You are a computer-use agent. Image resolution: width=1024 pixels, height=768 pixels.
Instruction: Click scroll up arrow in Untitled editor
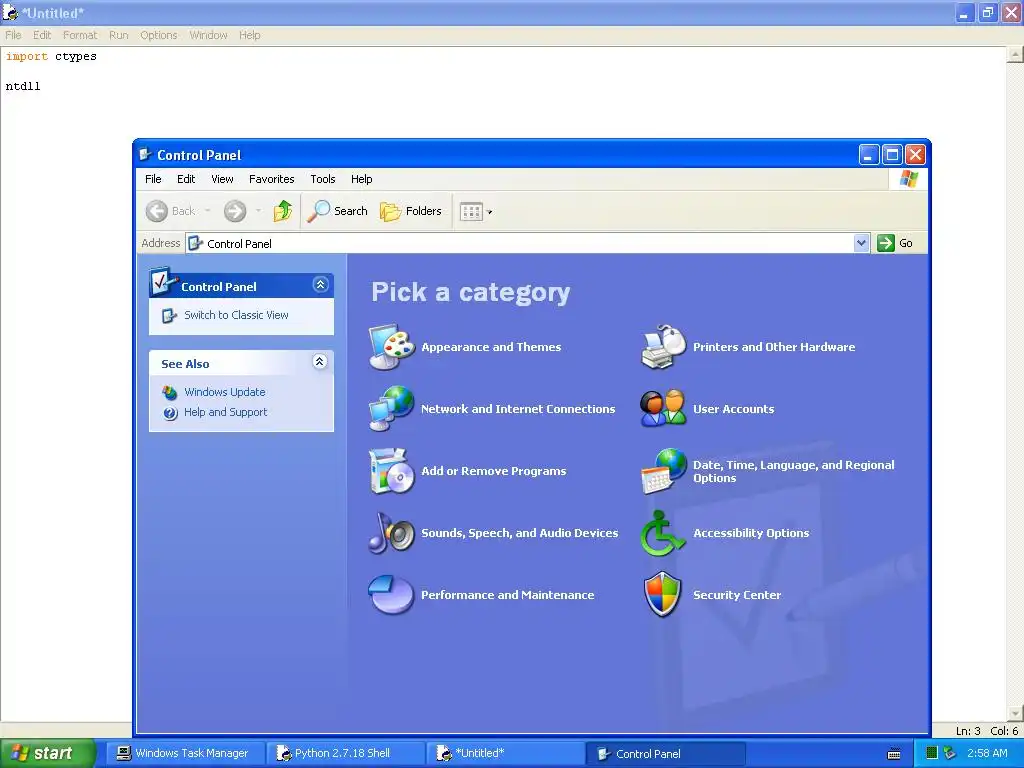1015,55
